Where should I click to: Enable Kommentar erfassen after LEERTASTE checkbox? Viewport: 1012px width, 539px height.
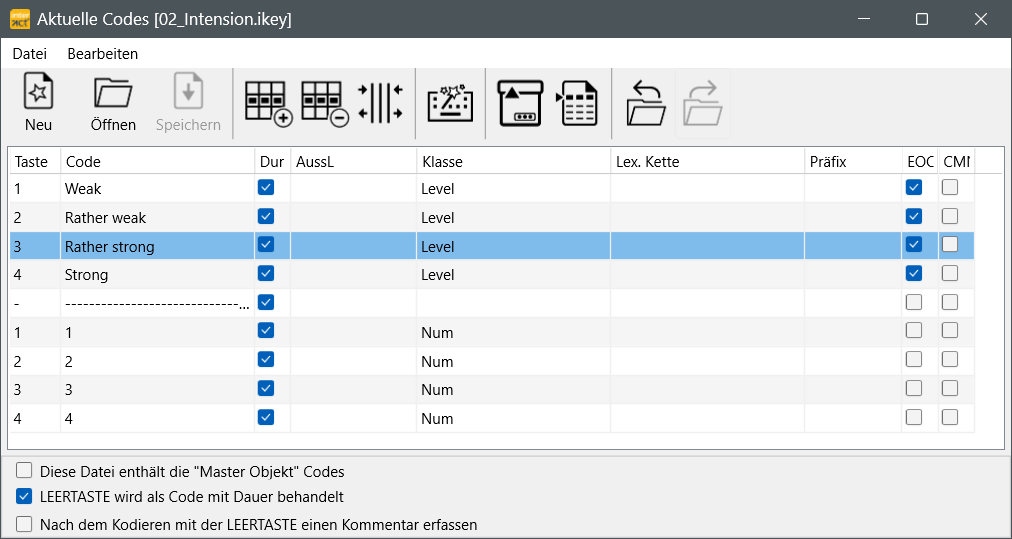(24, 524)
